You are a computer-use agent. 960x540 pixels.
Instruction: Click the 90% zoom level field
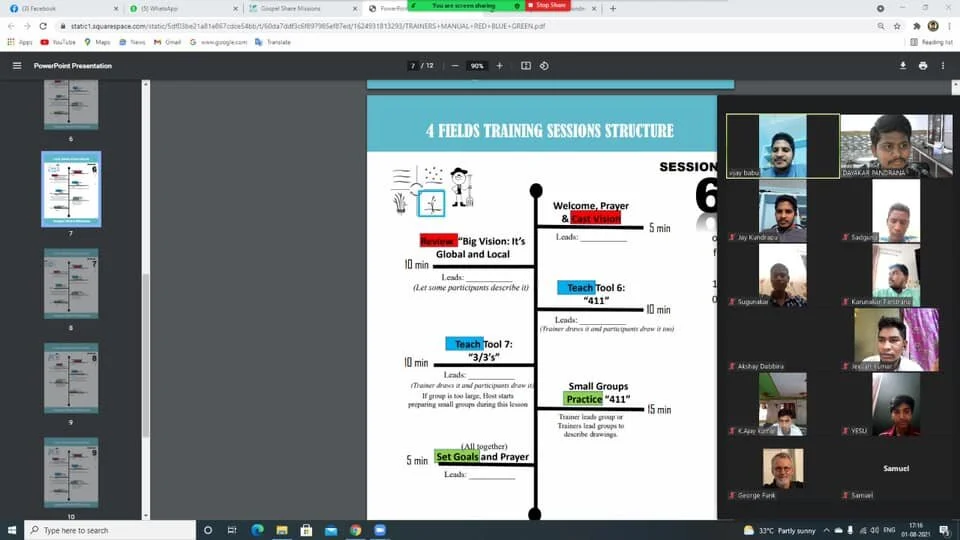477,66
